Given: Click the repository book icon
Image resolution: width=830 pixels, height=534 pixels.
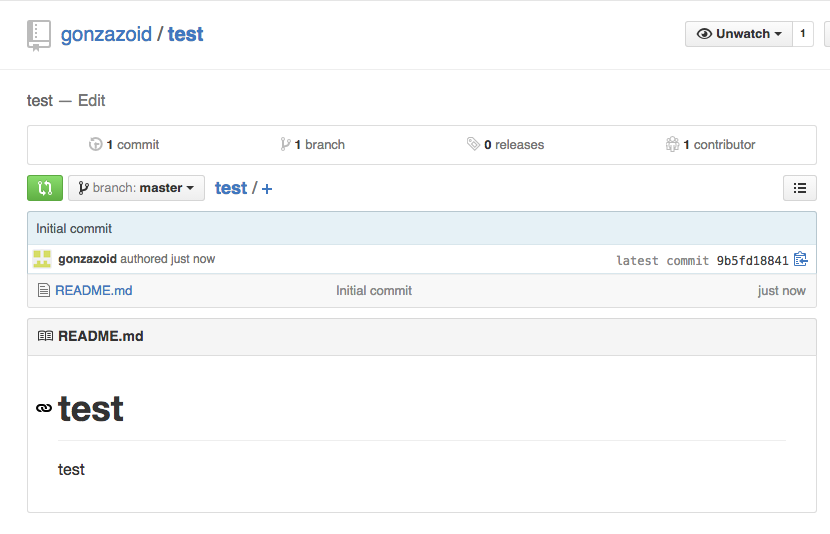Looking at the screenshot, I should click(39, 35).
